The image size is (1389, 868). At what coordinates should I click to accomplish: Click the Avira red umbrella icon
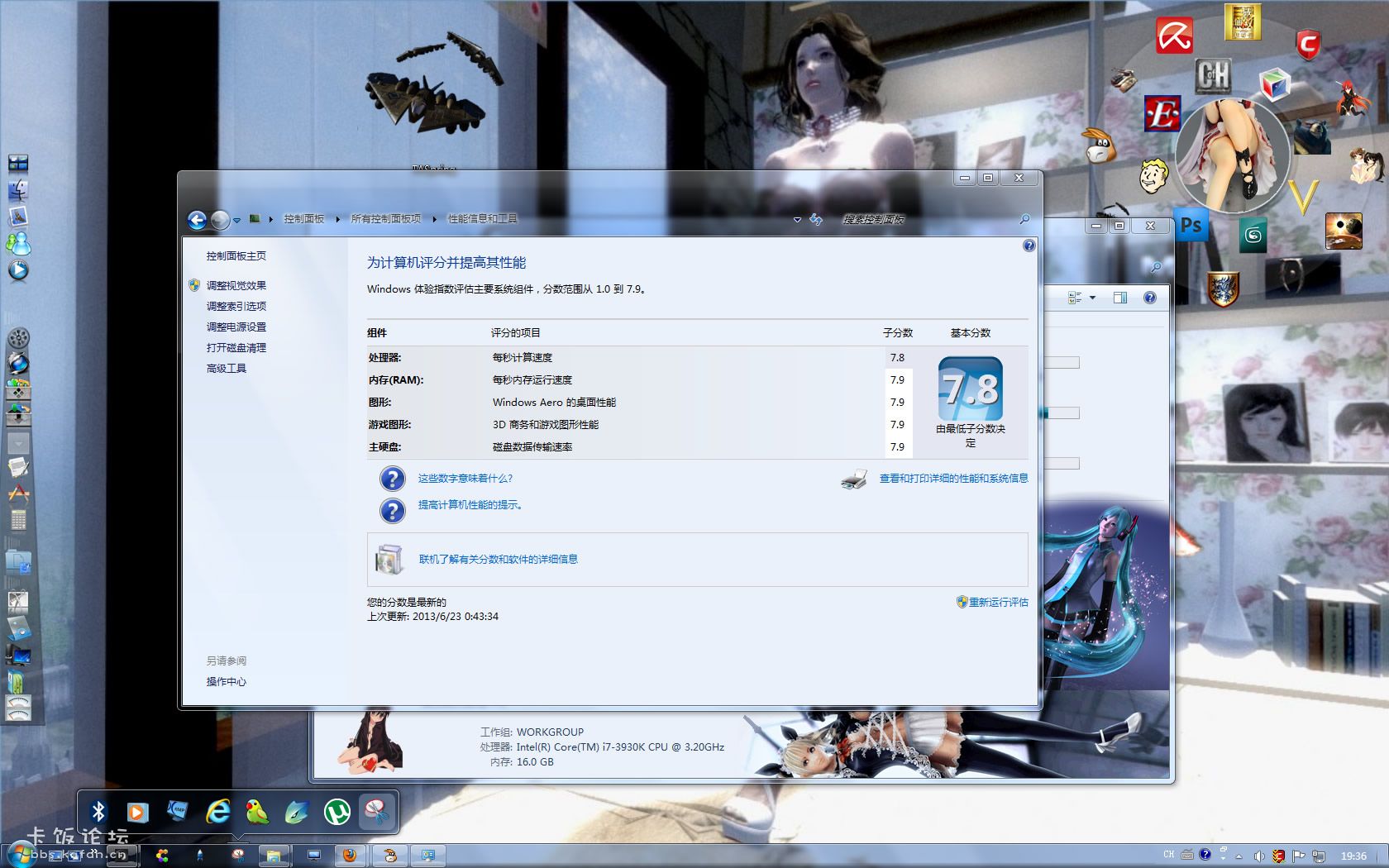1174,36
